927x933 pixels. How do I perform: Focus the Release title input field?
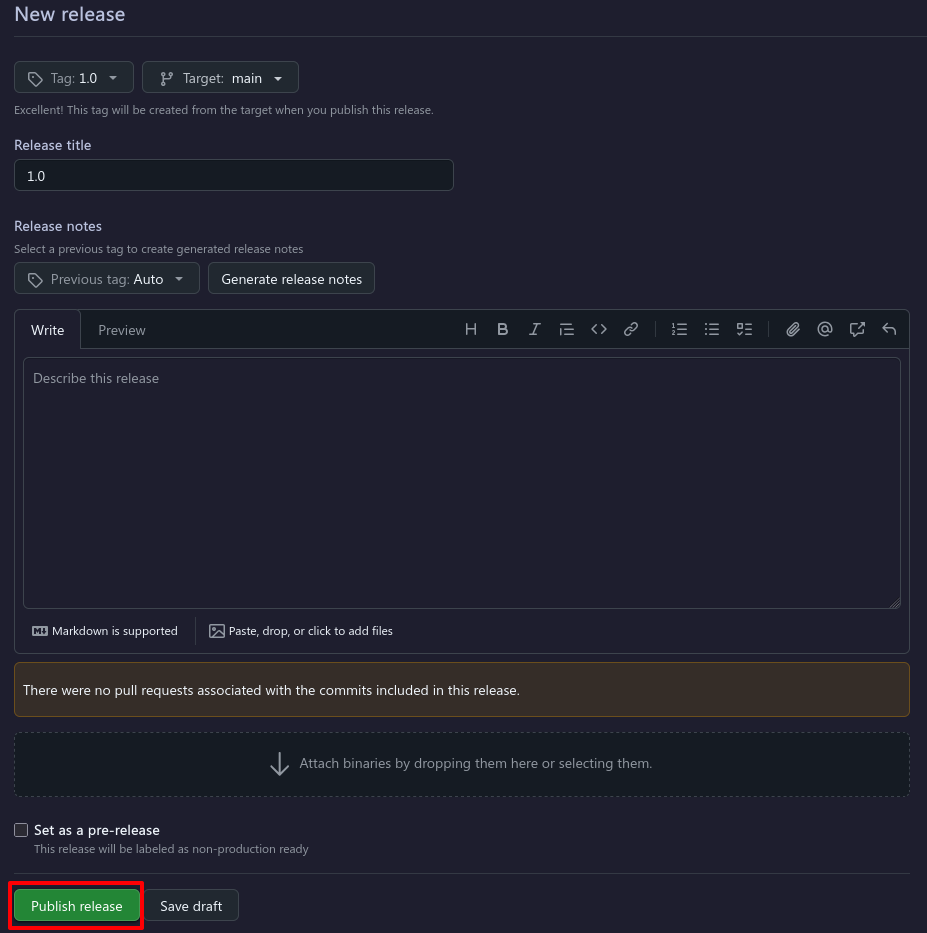click(234, 176)
